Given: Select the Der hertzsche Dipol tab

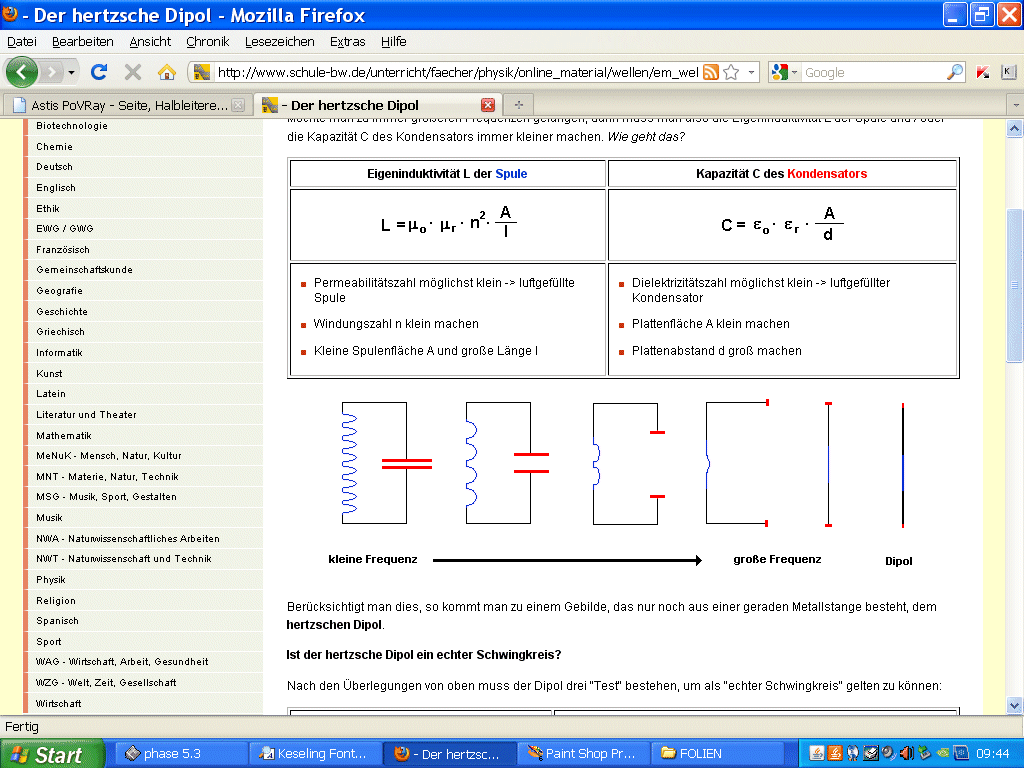Looking at the screenshot, I should point(376,105).
